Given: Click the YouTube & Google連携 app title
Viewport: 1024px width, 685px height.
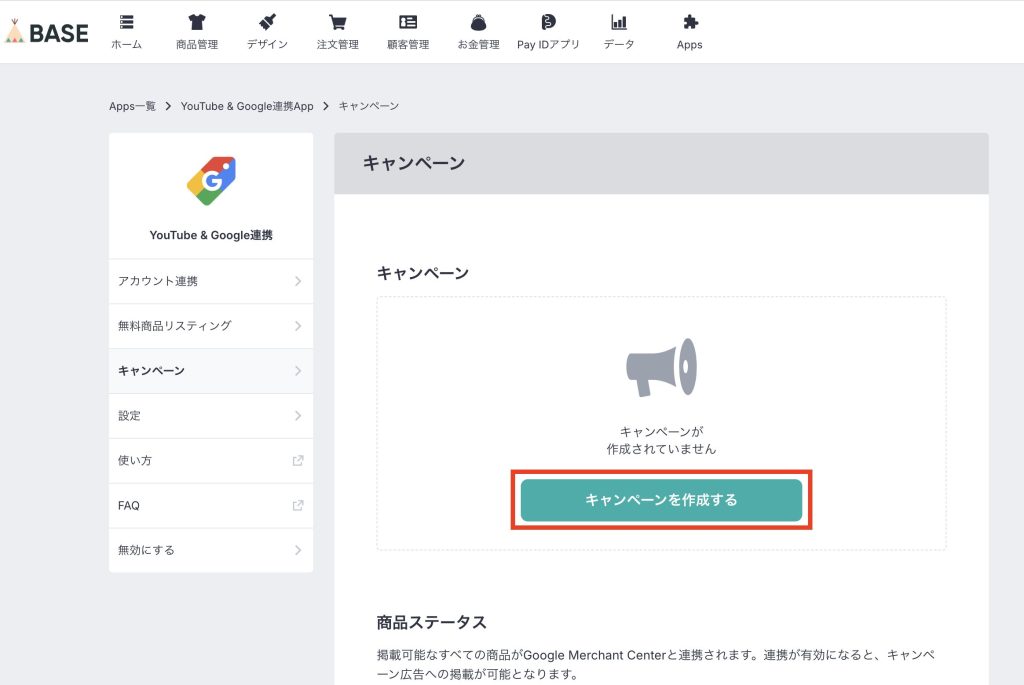Looking at the screenshot, I should click(211, 235).
